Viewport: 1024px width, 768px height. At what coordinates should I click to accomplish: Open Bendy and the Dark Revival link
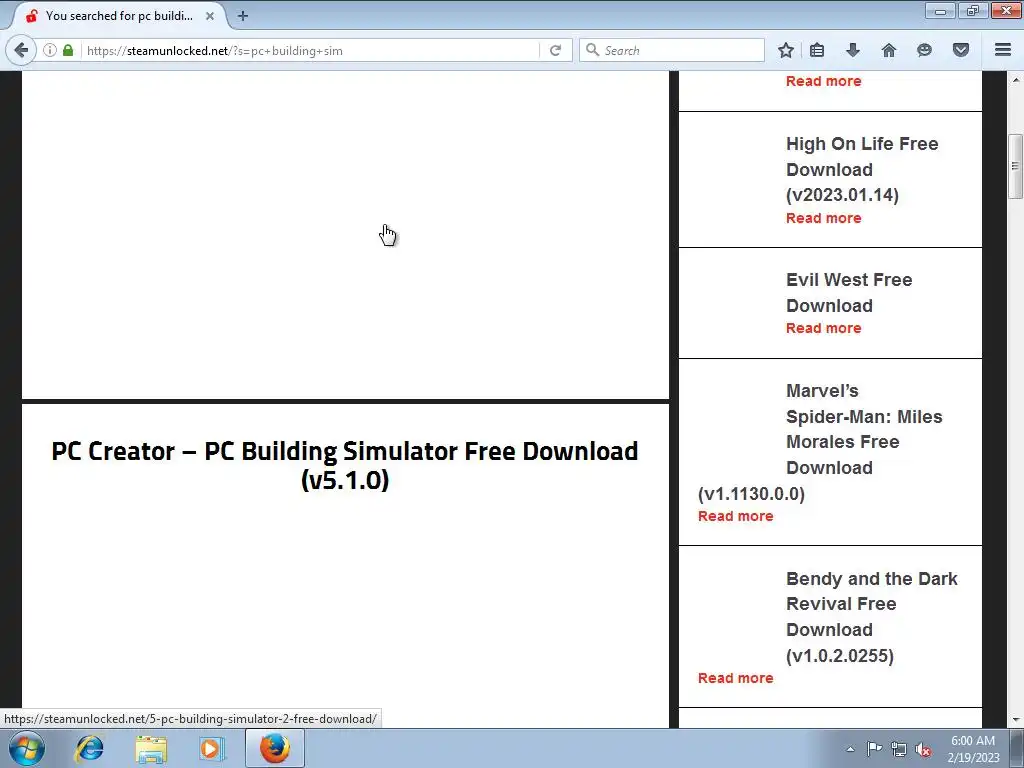[872, 616]
